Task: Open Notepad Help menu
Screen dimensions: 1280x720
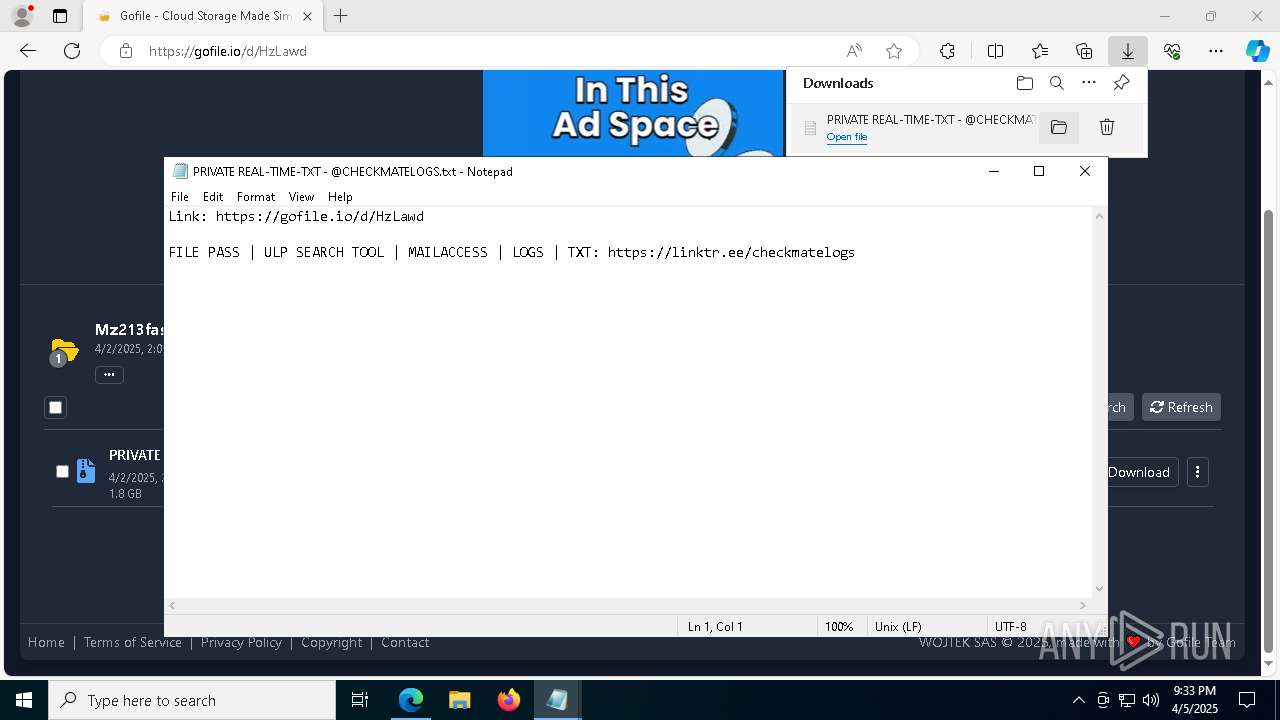Action: (340, 197)
